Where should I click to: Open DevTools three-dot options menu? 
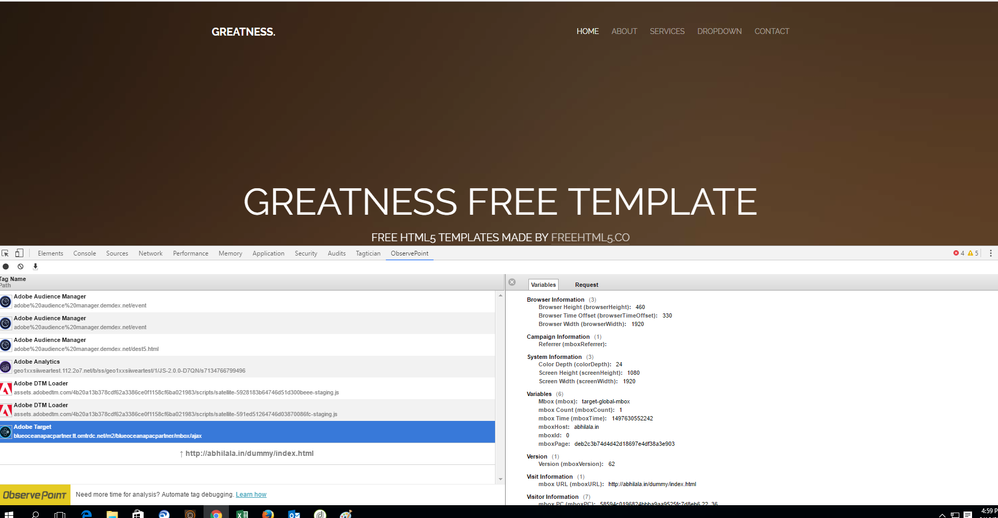(990, 254)
